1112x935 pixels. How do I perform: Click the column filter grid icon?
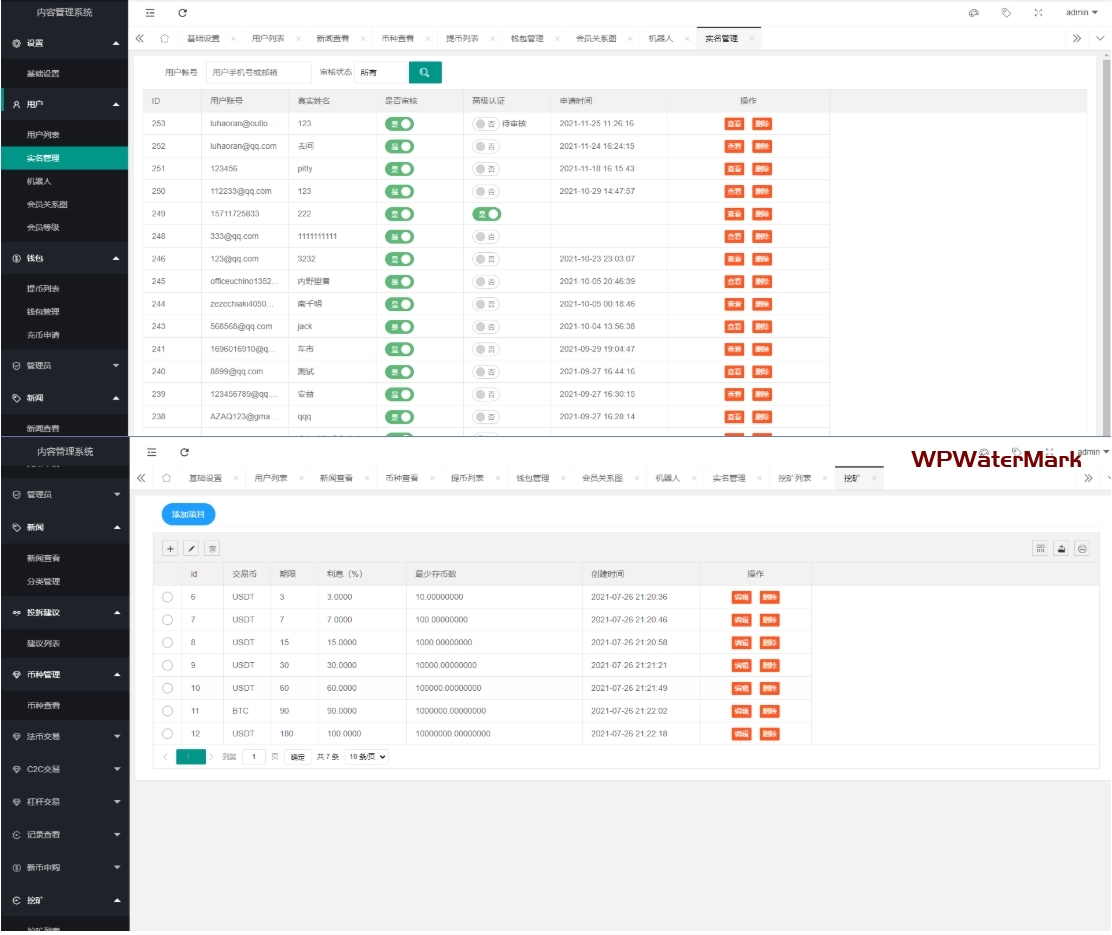pyautogui.click(x=1040, y=549)
